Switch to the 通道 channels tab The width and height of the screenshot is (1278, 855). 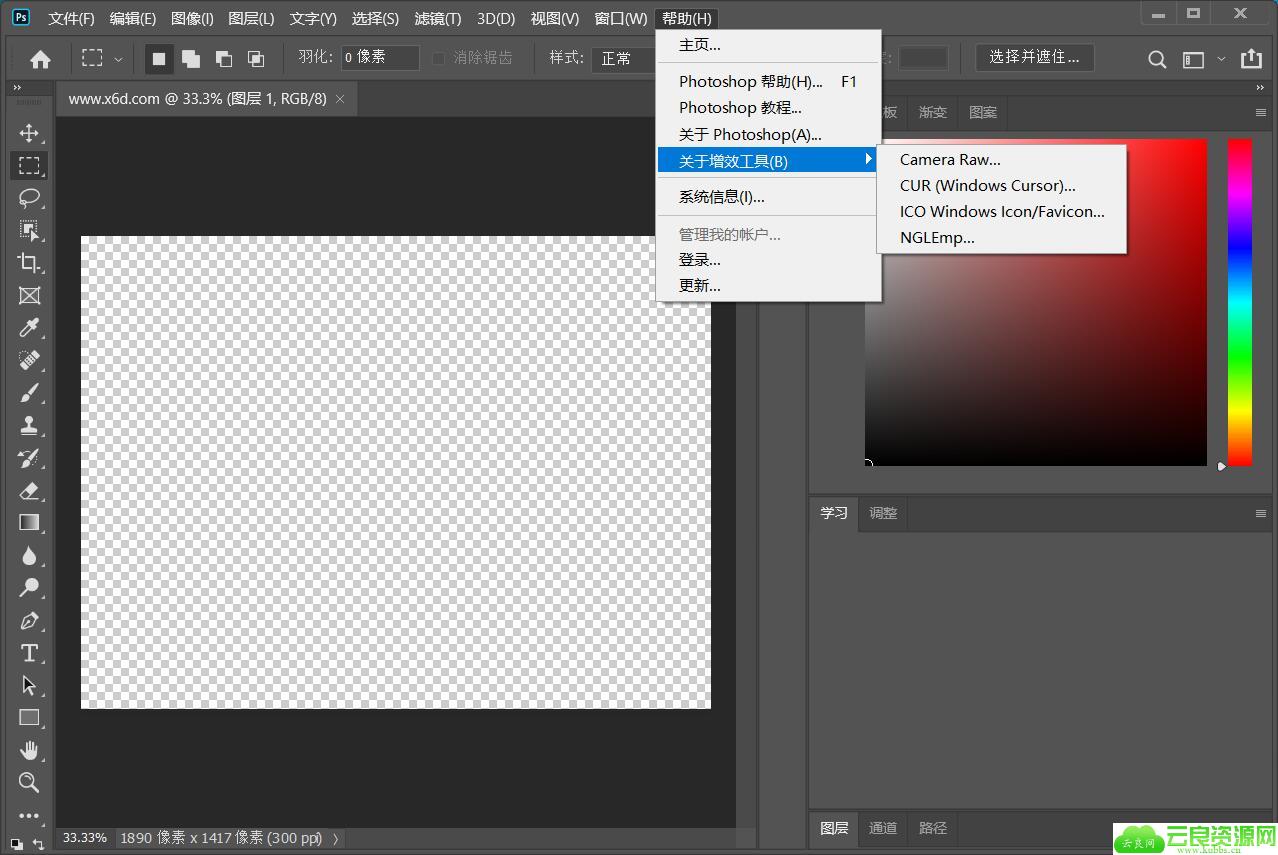(x=883, y=828)
